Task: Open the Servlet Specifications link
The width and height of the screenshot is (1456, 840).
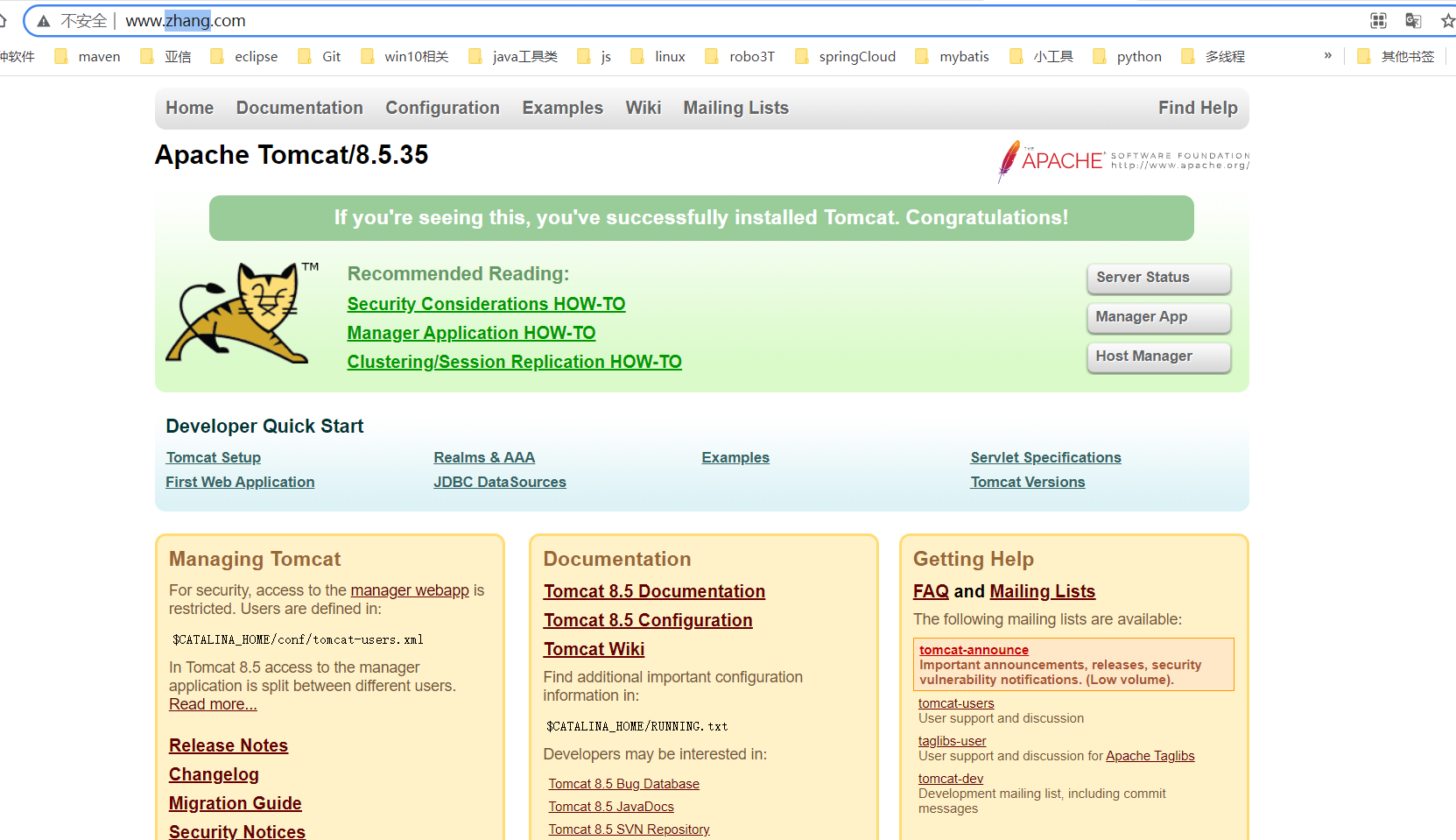Action: (1046, 457)
